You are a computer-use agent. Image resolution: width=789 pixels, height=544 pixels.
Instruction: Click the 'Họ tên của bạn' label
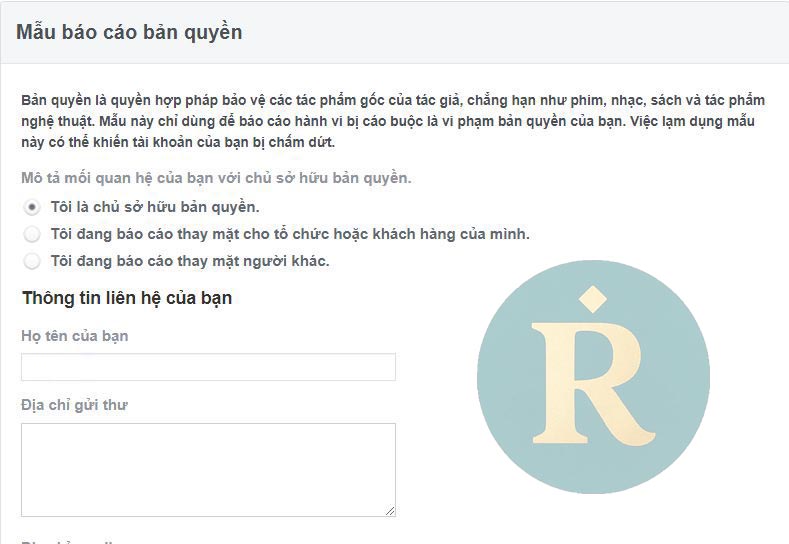(x=74, y=336)
